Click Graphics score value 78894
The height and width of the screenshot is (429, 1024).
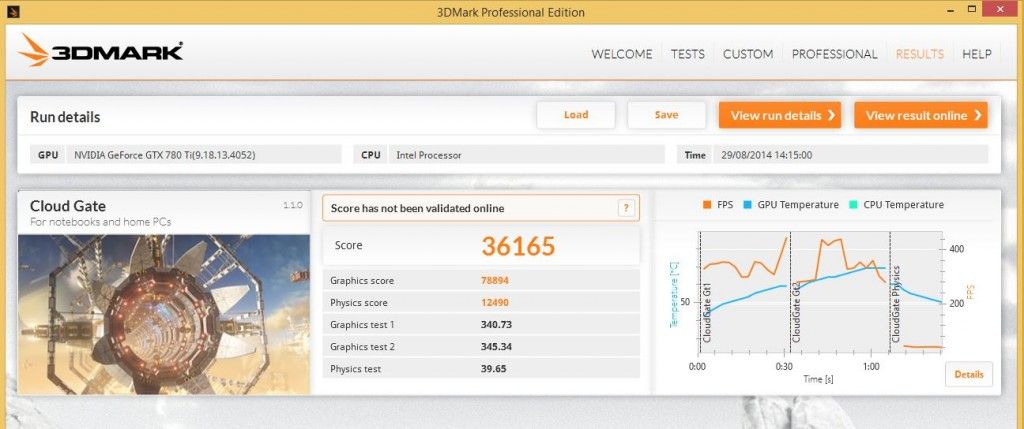[494, 281]
